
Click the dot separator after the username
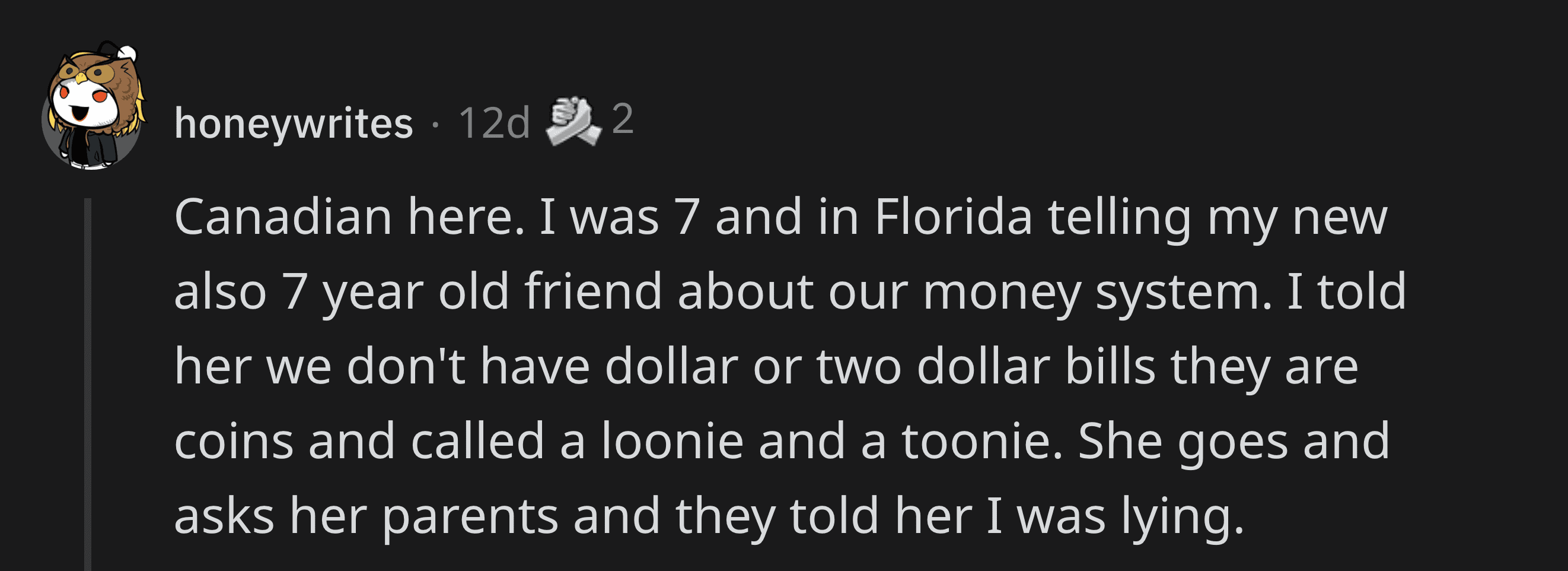435,125
